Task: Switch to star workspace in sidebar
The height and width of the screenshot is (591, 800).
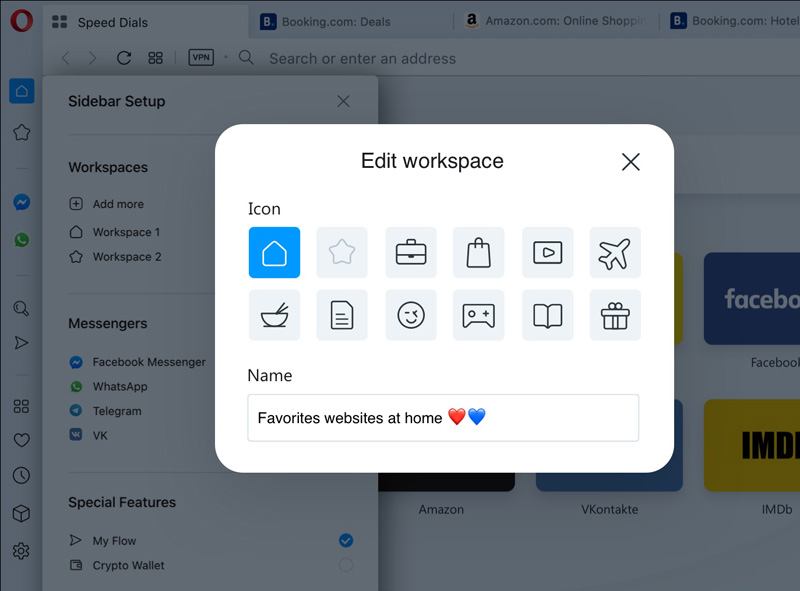Action: (x=21, y=132)
